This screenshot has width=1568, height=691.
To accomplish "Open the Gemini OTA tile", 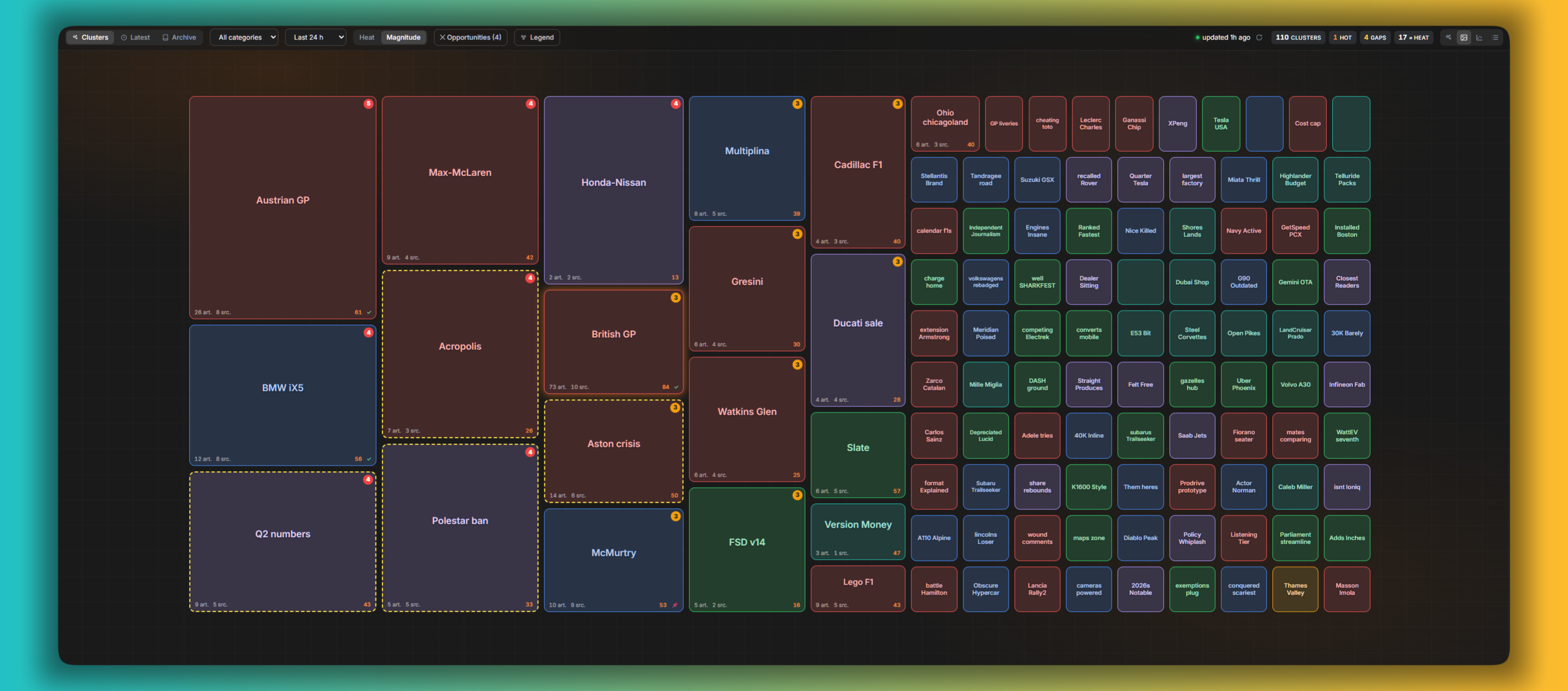I will (x=1294, y=282).
